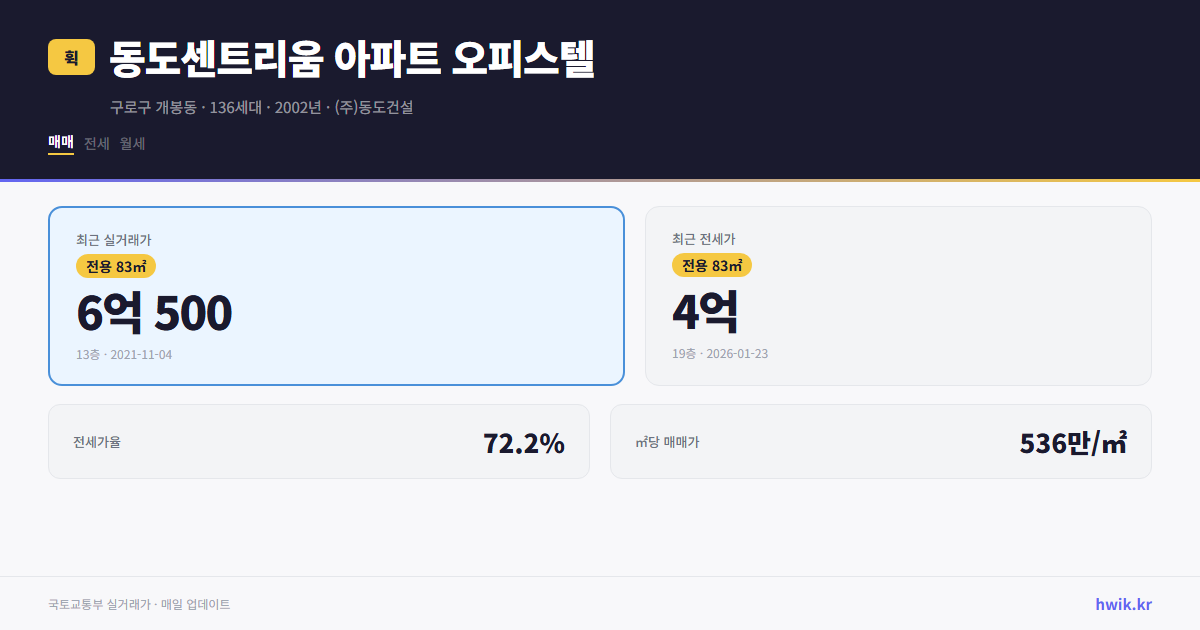
Task: Switch to the 월세 tab
Action: 131,143
